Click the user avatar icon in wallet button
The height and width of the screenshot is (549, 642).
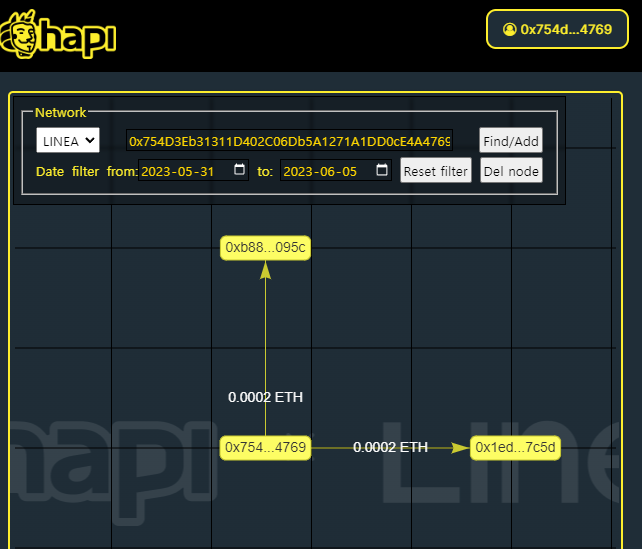(x=509, y=29)
